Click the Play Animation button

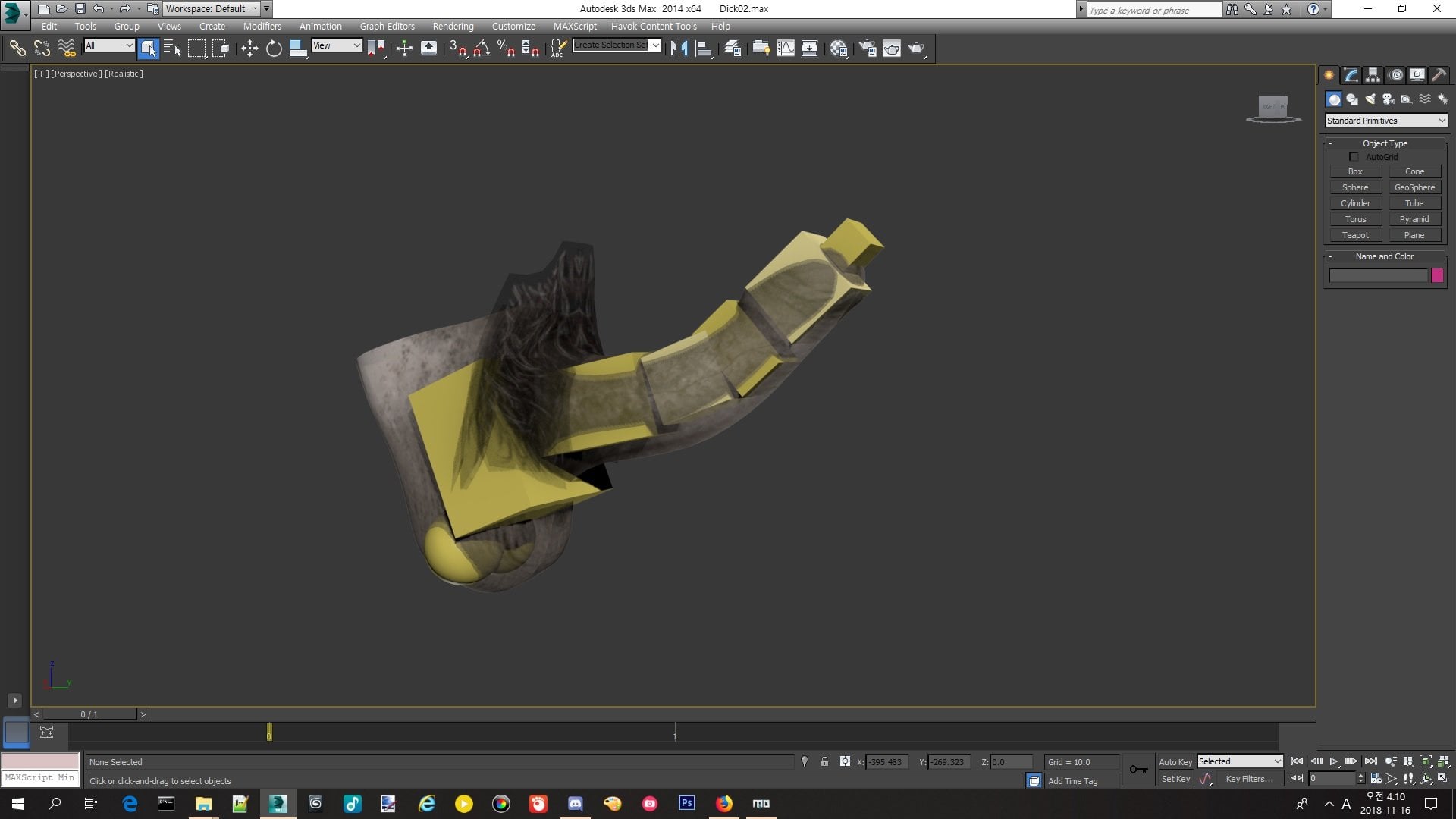[x=1334, y=761]
